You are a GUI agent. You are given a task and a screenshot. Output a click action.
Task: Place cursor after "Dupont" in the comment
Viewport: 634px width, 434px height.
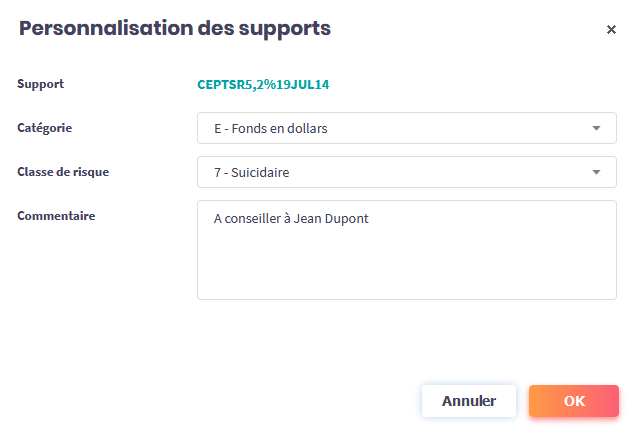pyautogui.click(x=370, y=218)
